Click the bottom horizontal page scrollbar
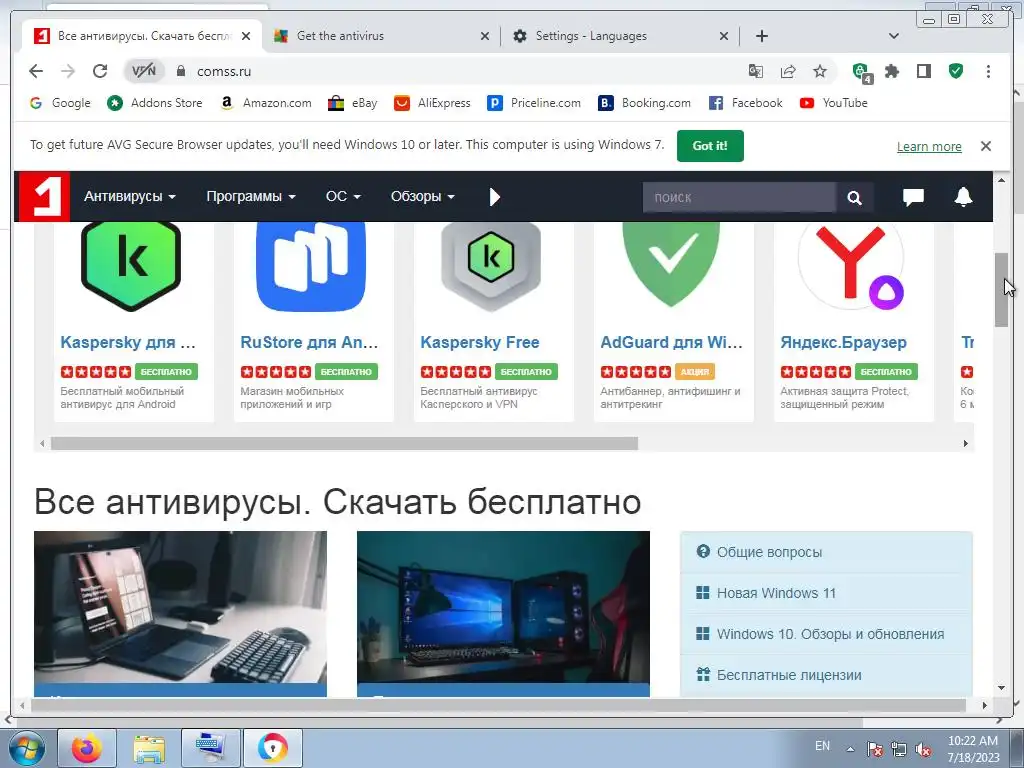 (x=498, y=705)
